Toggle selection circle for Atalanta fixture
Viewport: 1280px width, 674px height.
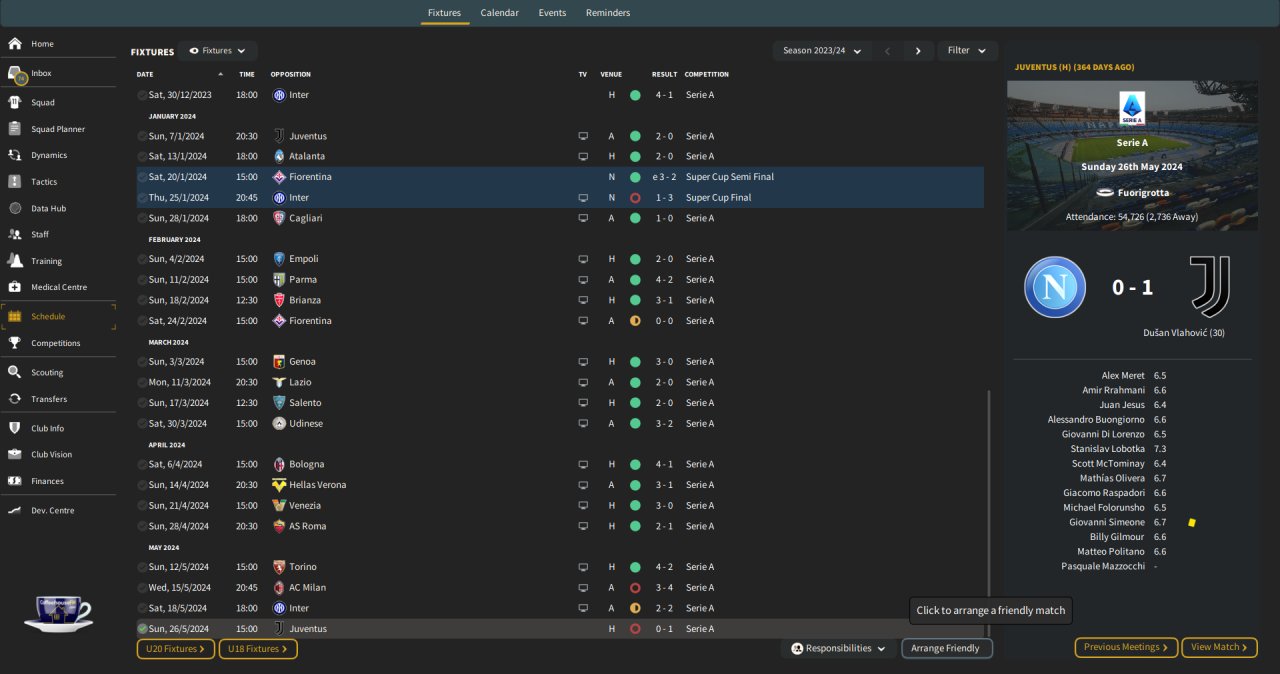pos(142,156)
